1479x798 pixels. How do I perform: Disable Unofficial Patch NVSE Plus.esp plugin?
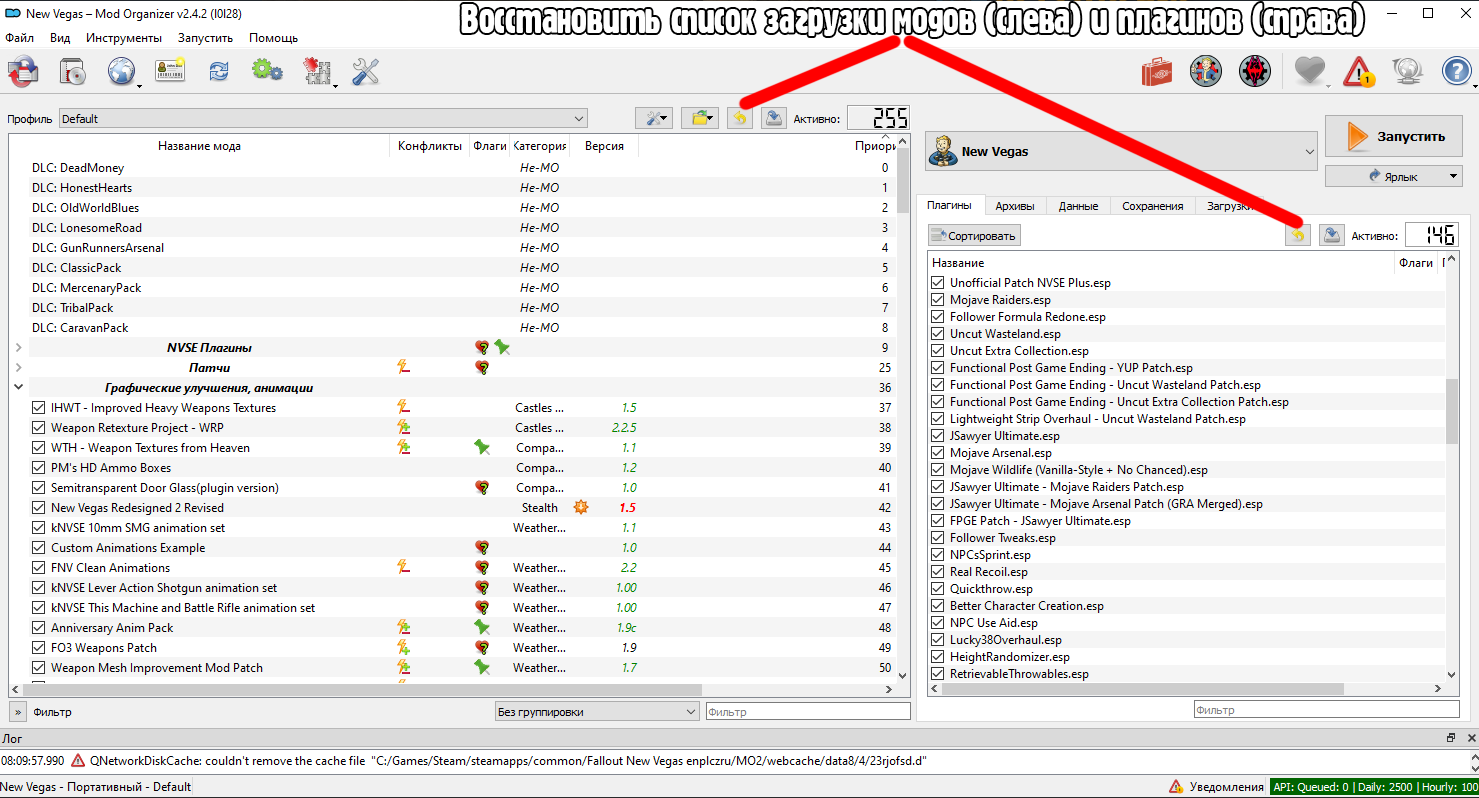(938, 283)
